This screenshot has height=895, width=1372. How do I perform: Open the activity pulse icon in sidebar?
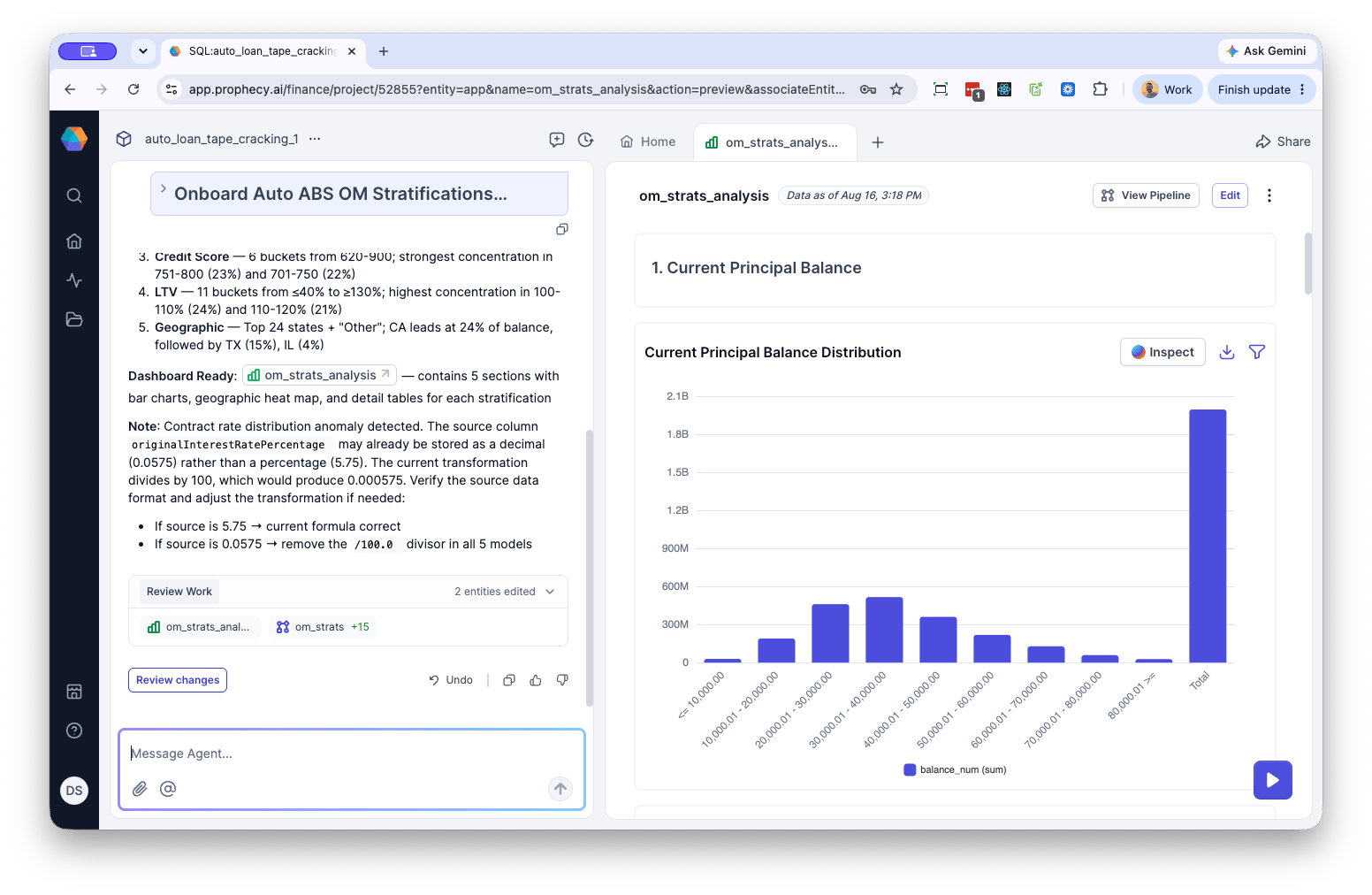[74, 280]
